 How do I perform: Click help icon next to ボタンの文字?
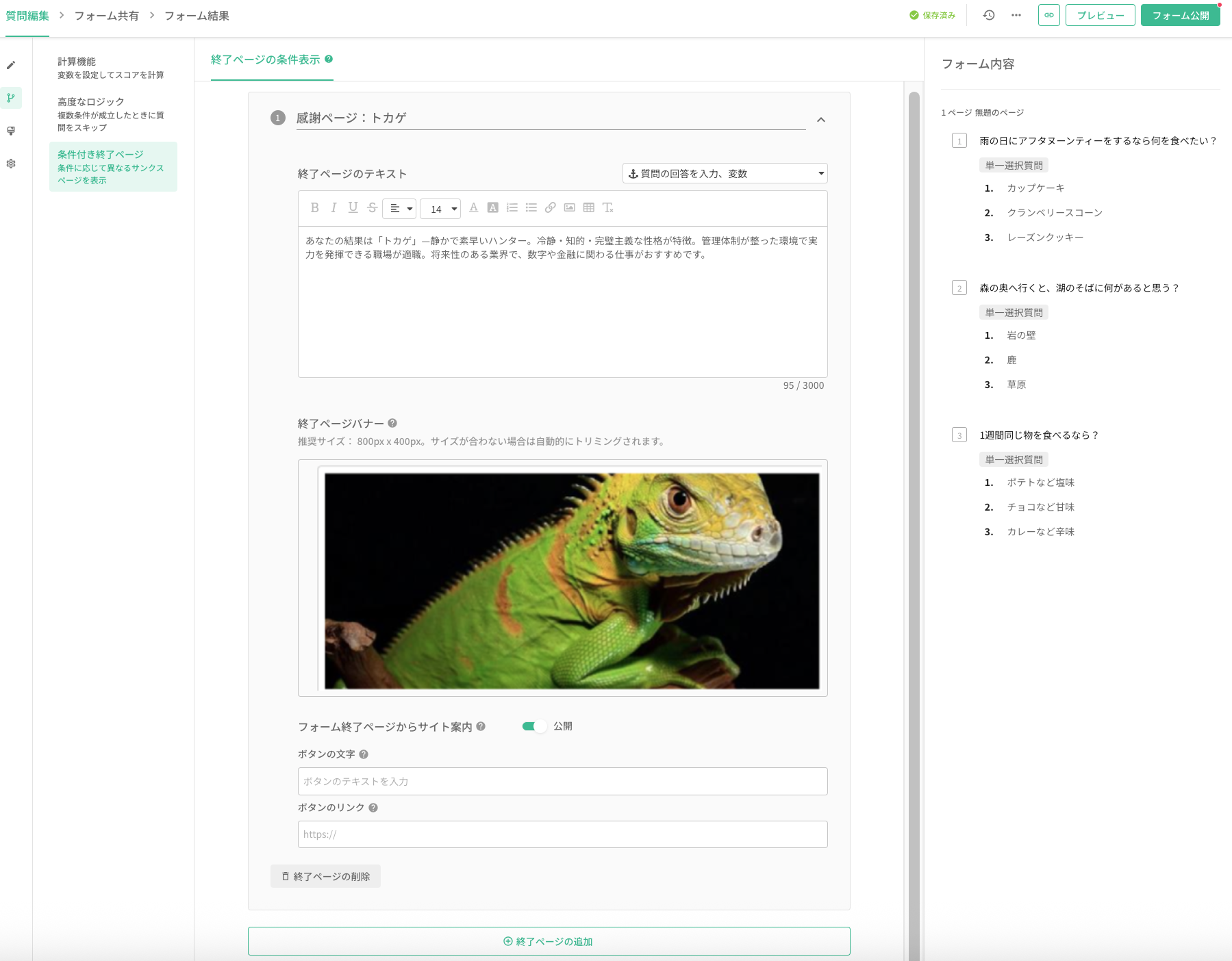pos(364,754)
